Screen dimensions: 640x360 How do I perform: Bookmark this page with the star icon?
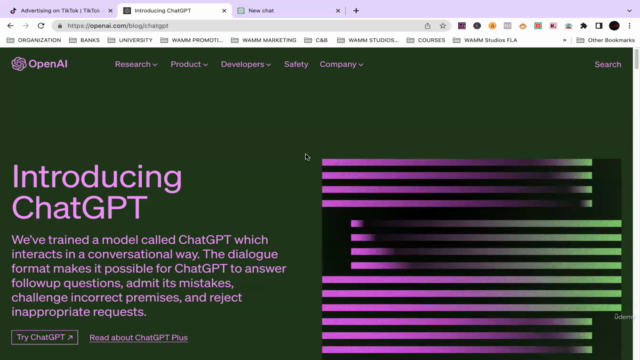pyautogui.click(x=443, y=26)
